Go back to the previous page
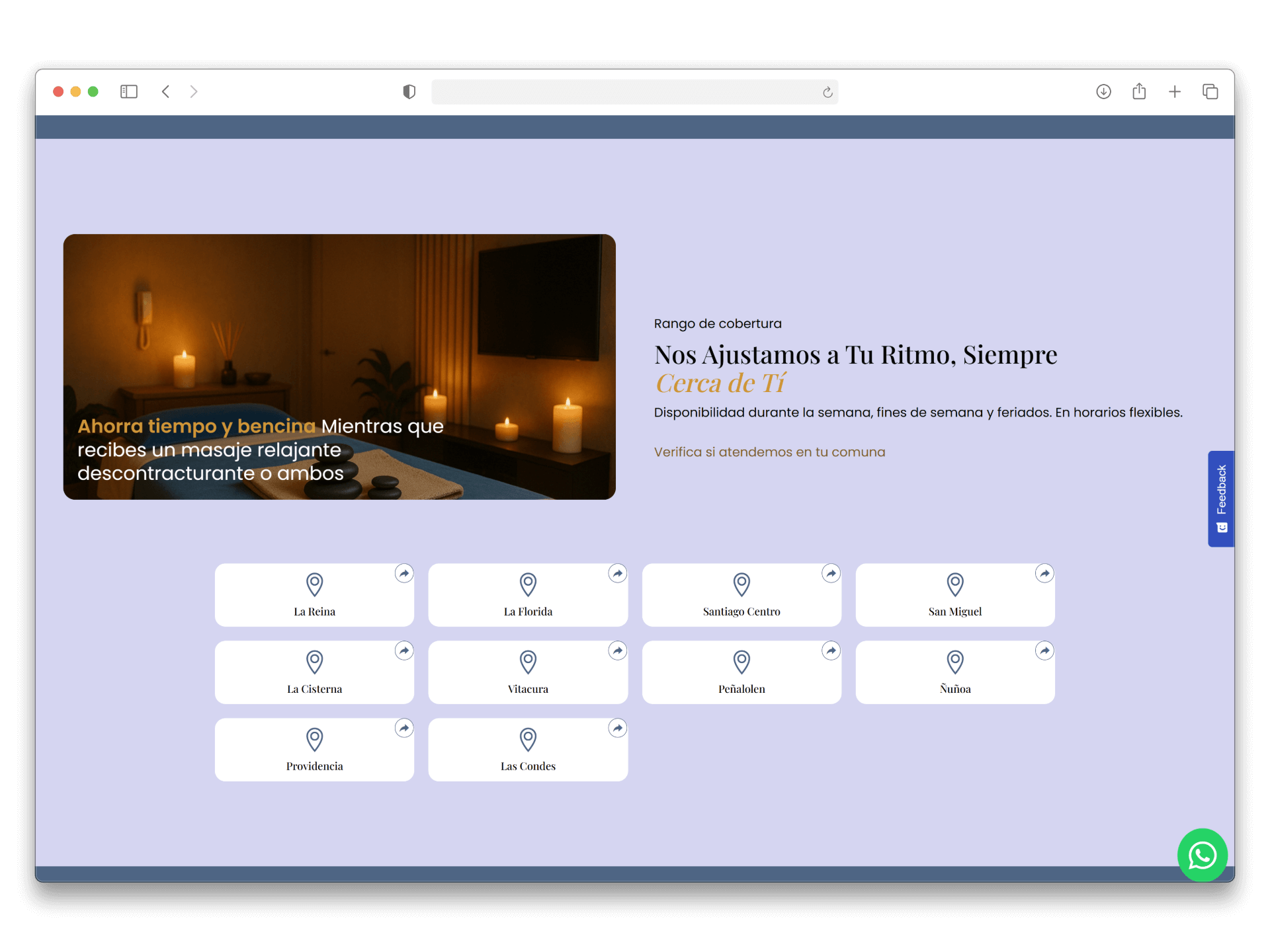Screen dimensions: 1270x952 tap(166, 92)
